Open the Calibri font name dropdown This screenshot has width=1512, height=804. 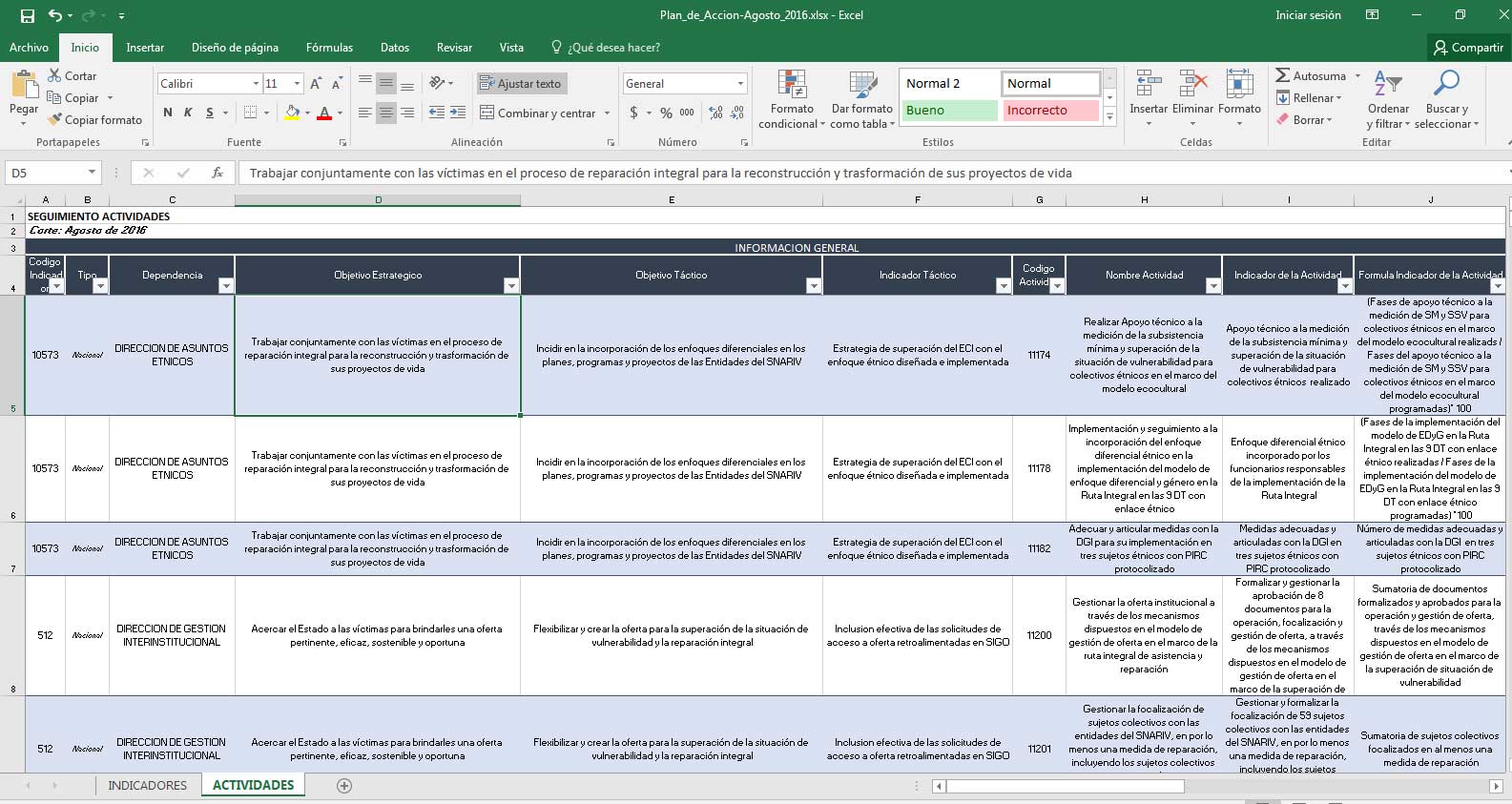(210, 84)
